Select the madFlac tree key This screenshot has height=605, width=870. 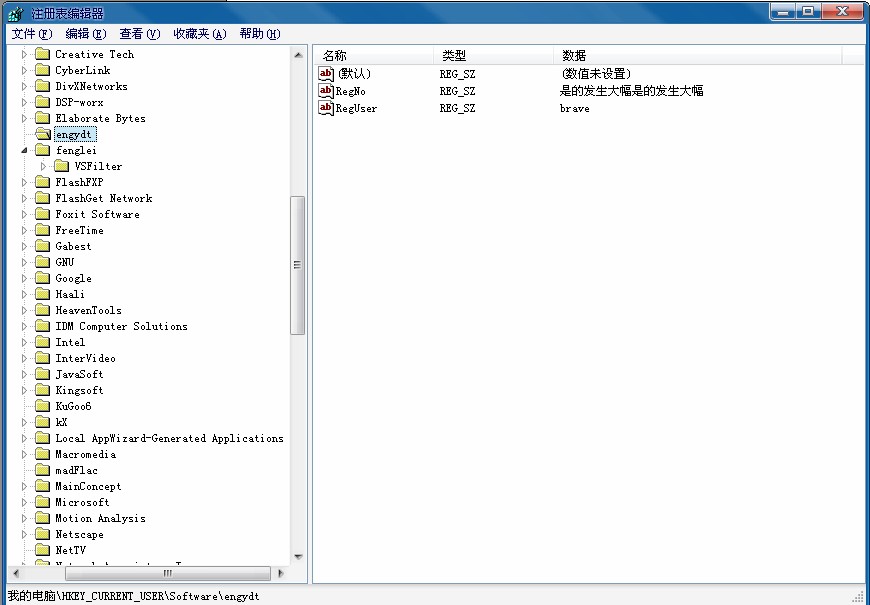click(77, 470)
